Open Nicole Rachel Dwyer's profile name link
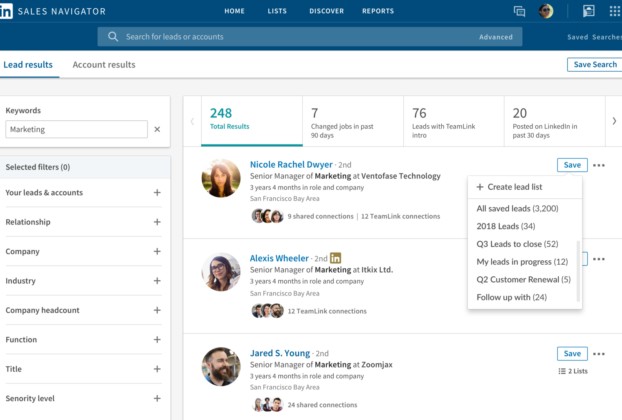The height and width of the screenshot is (420, 622). pyautogui.click(x=291, y=164)
